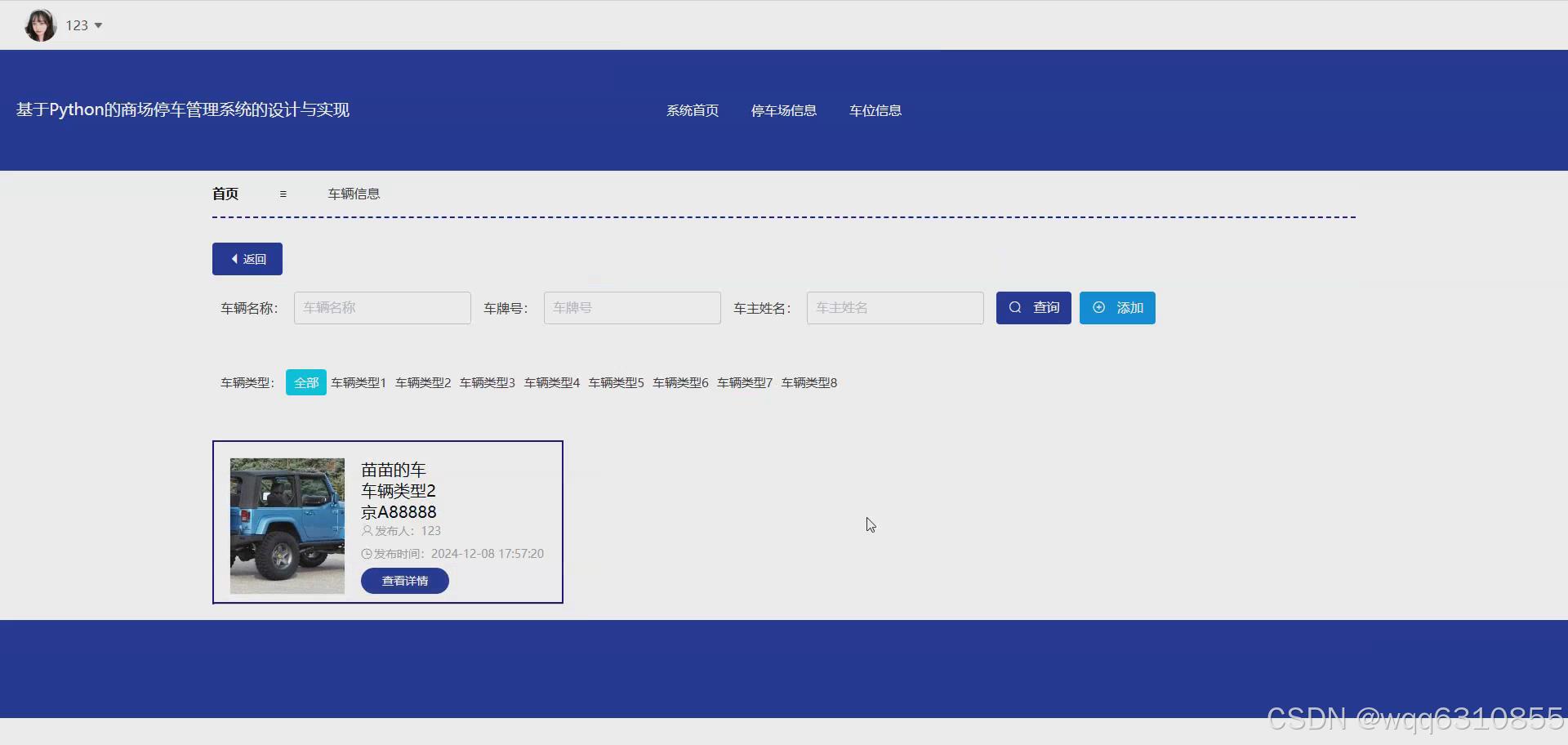Expand the 车辆类型5 filter option
Viewport: 1568px width, 745px height.
615,382
